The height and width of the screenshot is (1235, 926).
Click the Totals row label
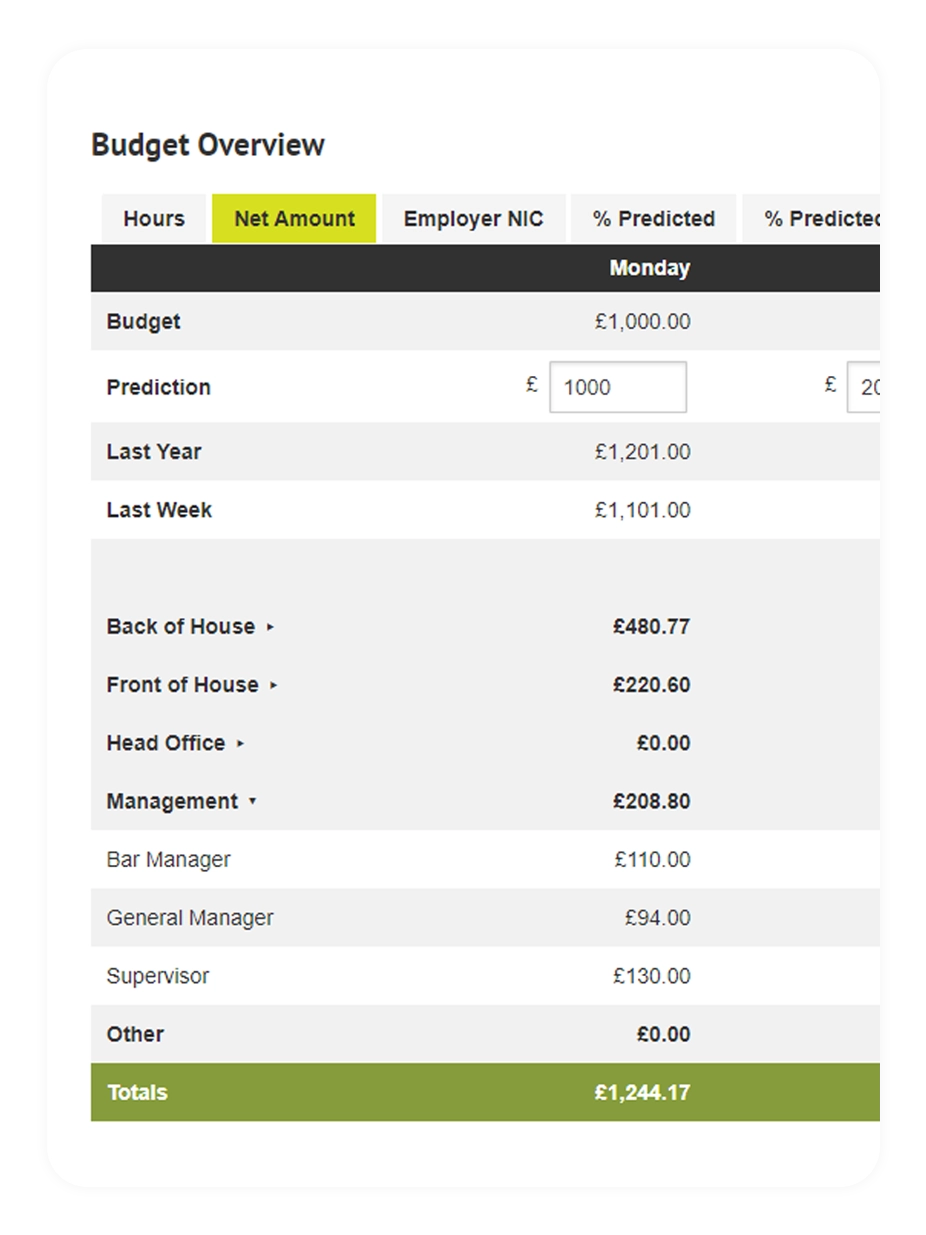[x=137, y=1092]
